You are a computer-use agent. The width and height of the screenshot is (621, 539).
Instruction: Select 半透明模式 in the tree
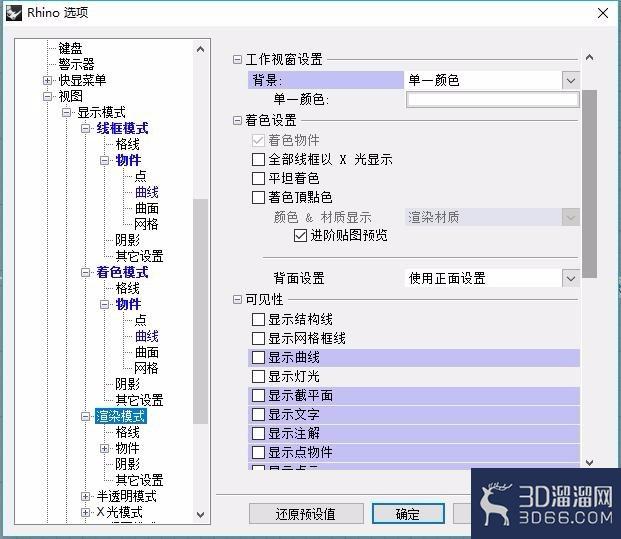click(x=126, y=496)
